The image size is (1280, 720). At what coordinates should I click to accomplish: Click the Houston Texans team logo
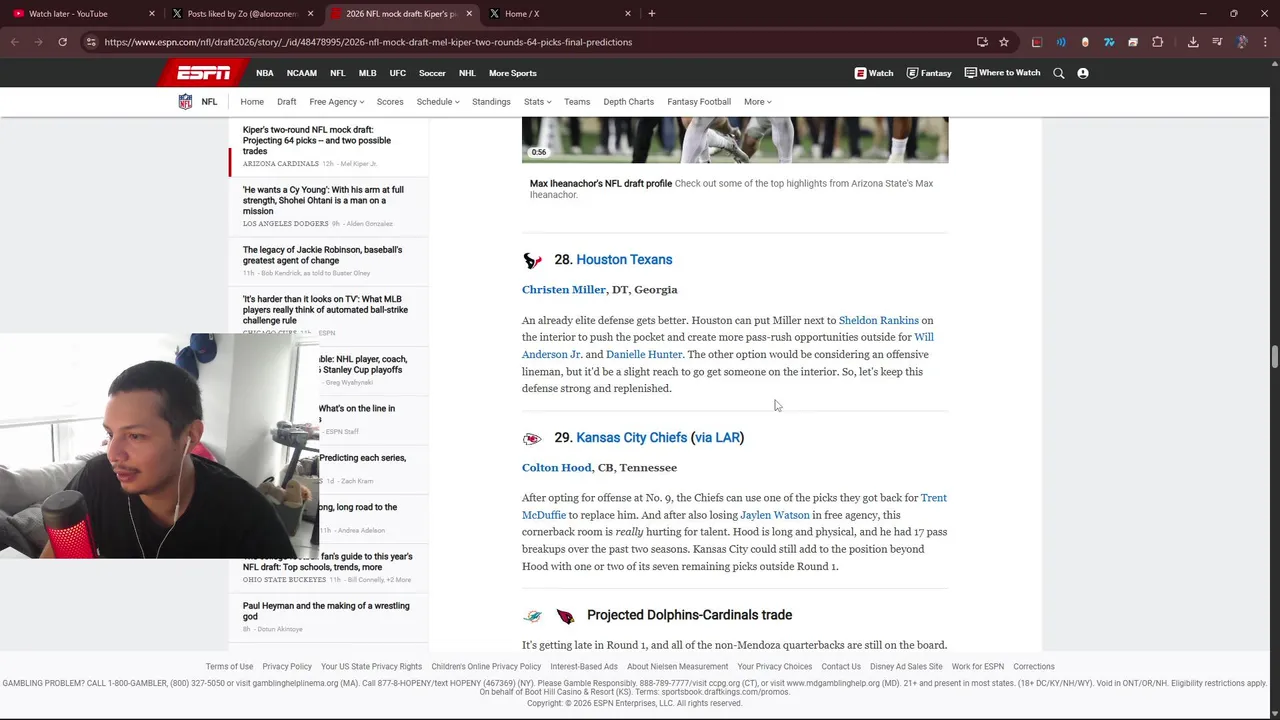pos(533,260)
